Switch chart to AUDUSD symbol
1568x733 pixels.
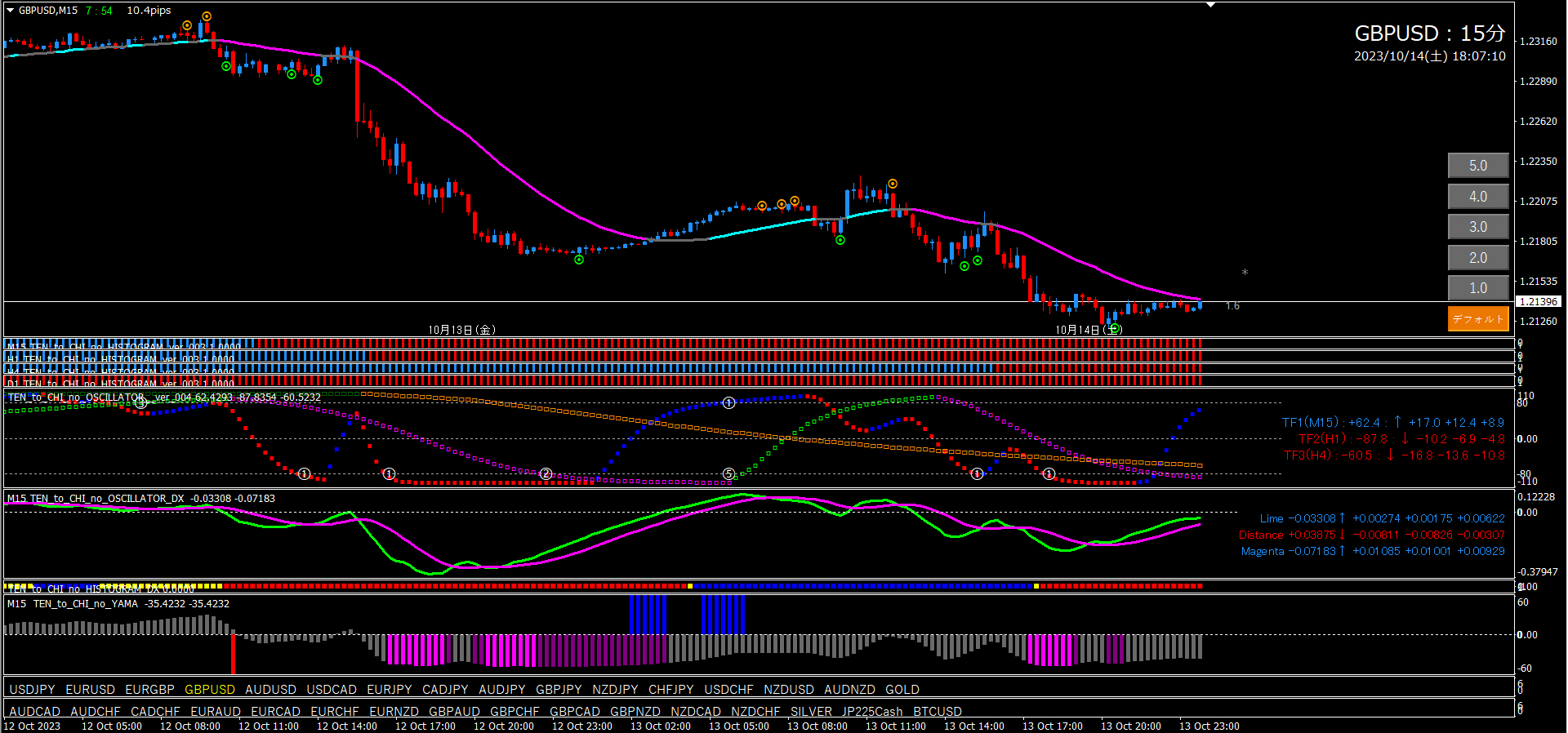271,690
